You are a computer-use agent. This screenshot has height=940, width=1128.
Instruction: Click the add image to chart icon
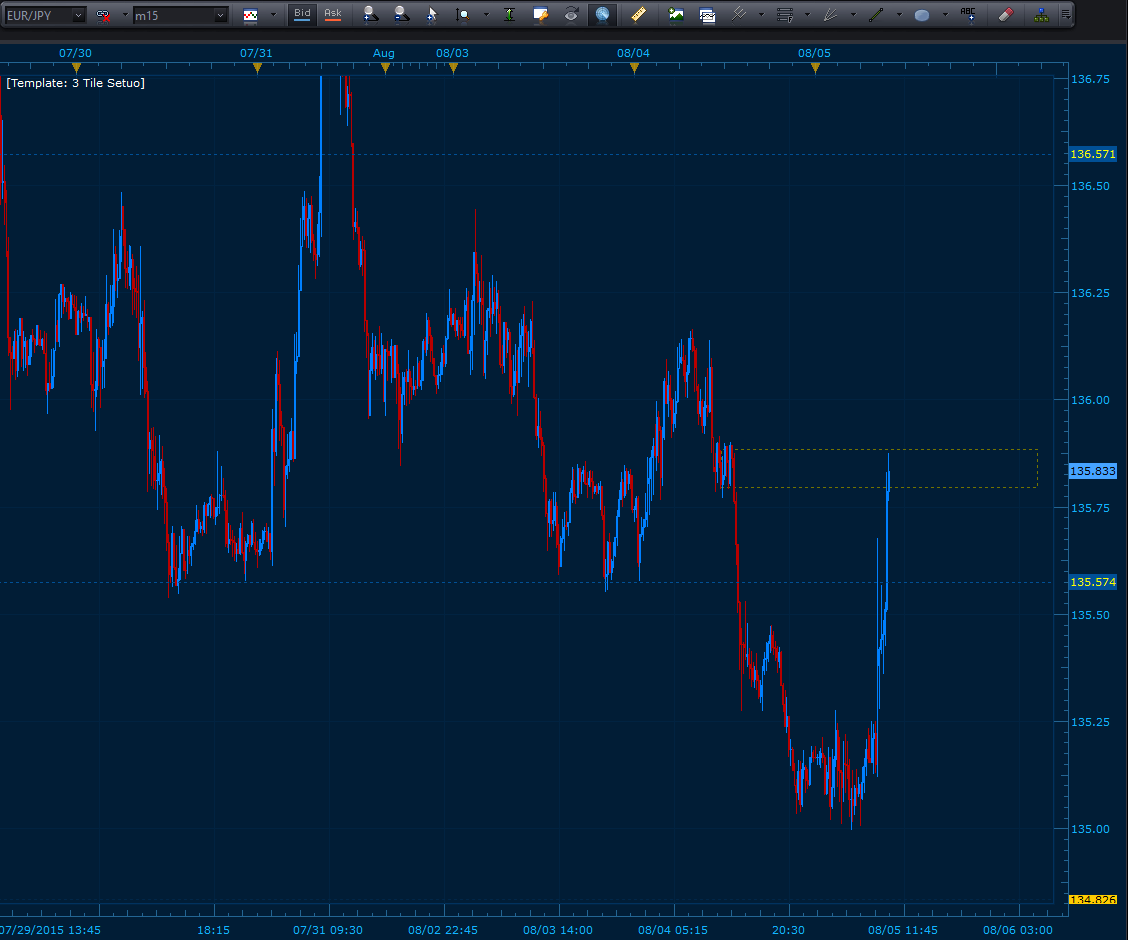(676, 15)
